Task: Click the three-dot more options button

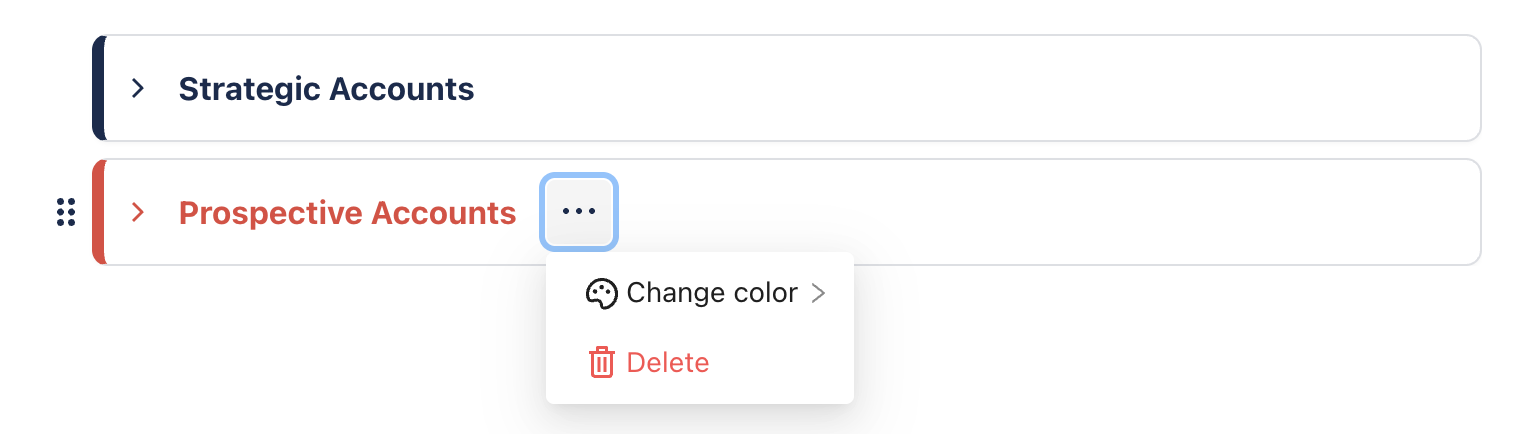Action: pos(579,211)
